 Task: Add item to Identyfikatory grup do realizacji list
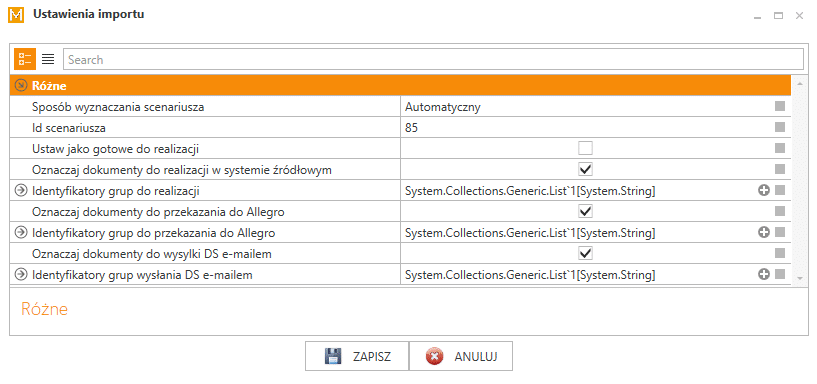[763, 191]
